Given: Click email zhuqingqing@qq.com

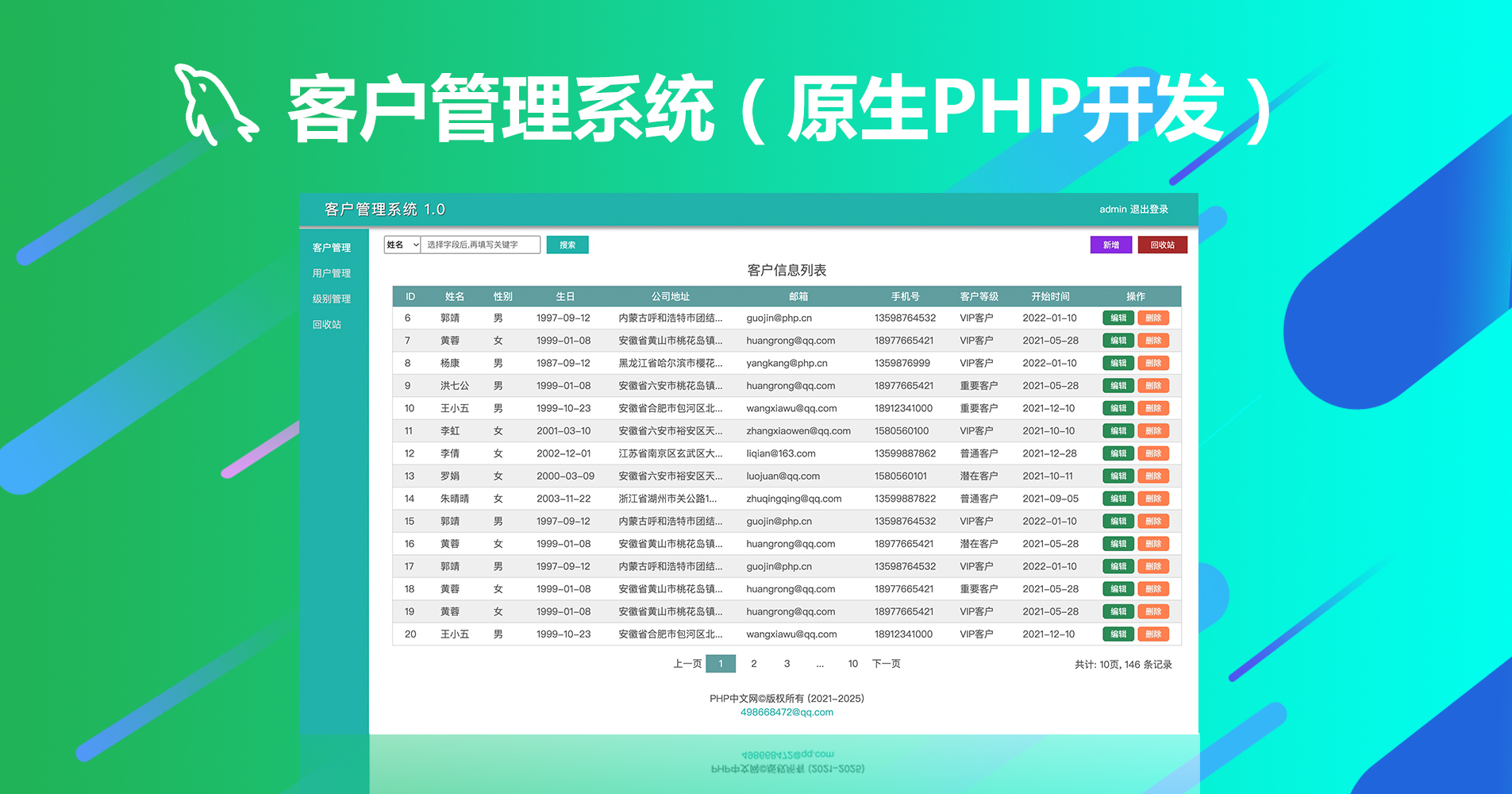Looking at the screenshot, I should (x=794, y=499).
